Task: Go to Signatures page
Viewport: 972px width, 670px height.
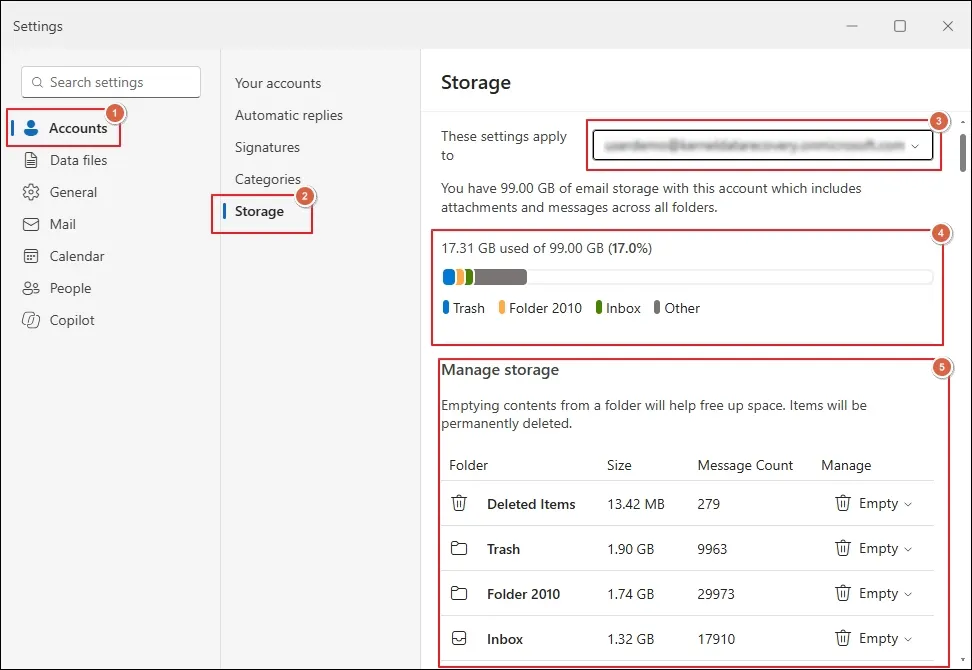Action: (x=267, y=148)
